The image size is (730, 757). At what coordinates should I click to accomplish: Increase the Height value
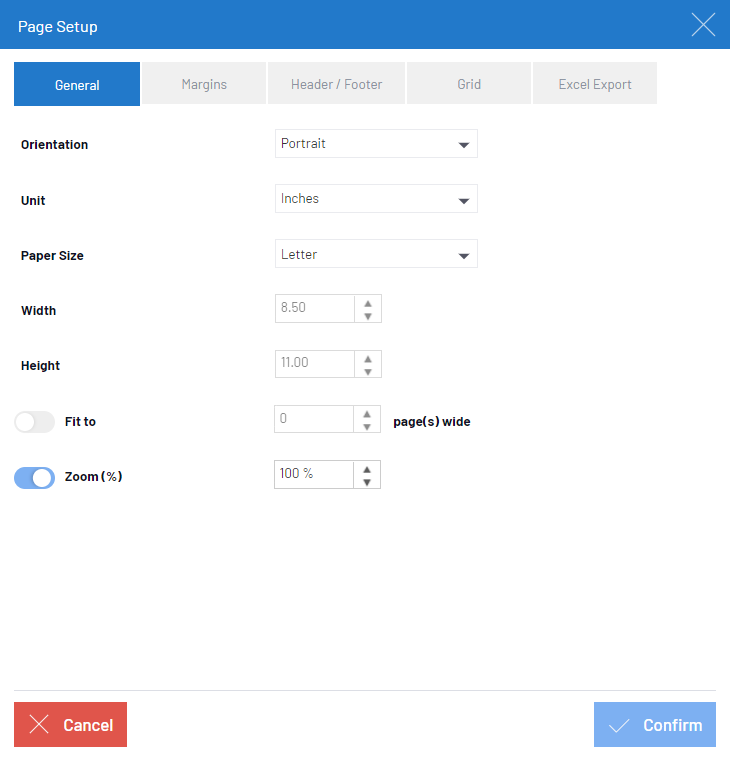[x=368, y=359]
